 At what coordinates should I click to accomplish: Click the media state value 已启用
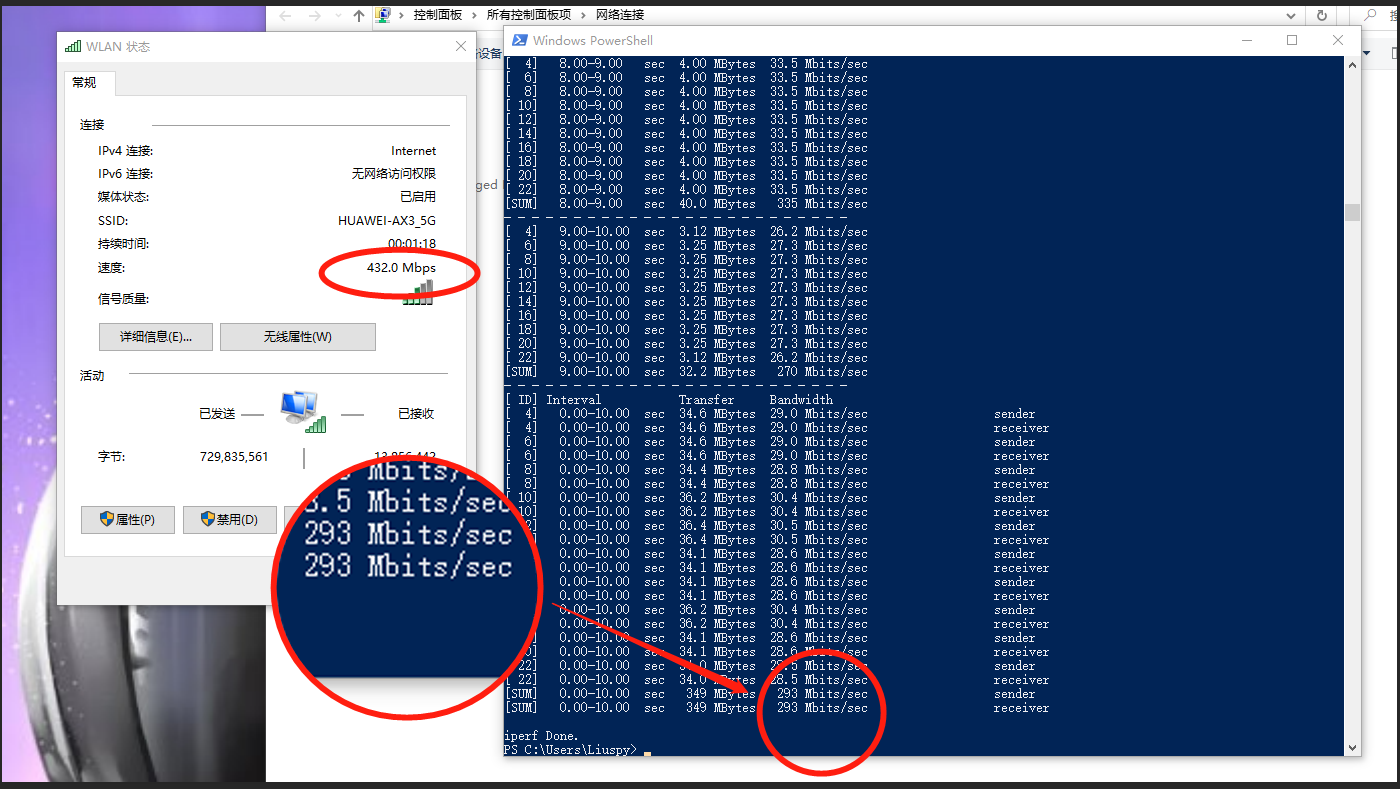418,197
